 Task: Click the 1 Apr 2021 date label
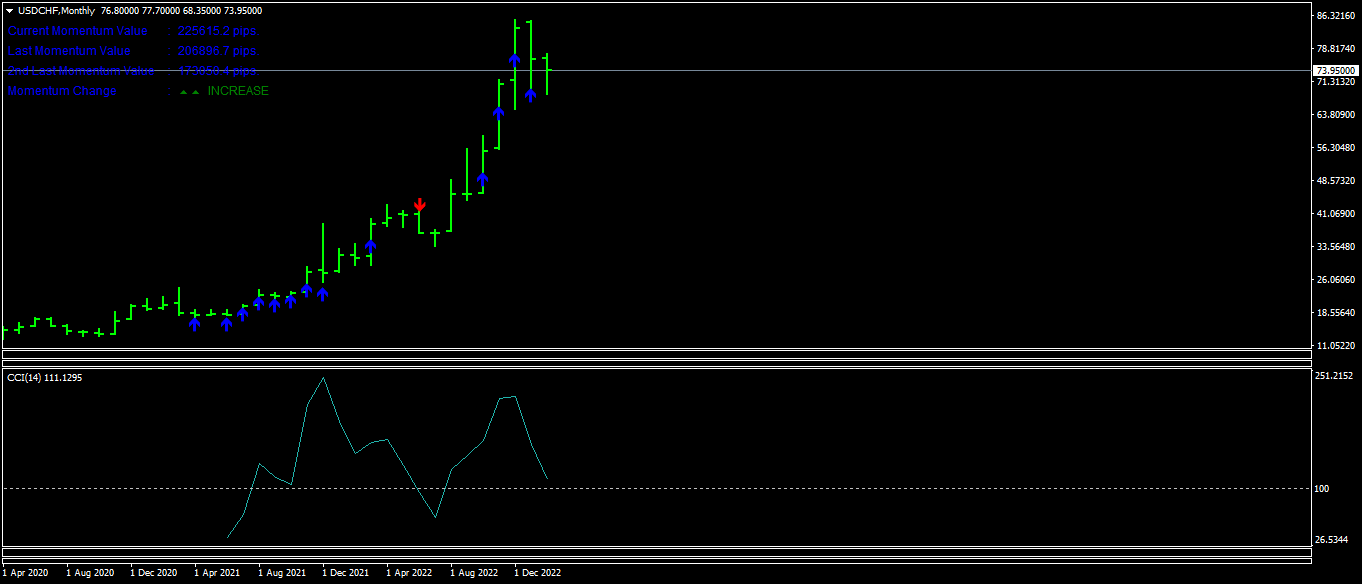(x=216, y=574)
